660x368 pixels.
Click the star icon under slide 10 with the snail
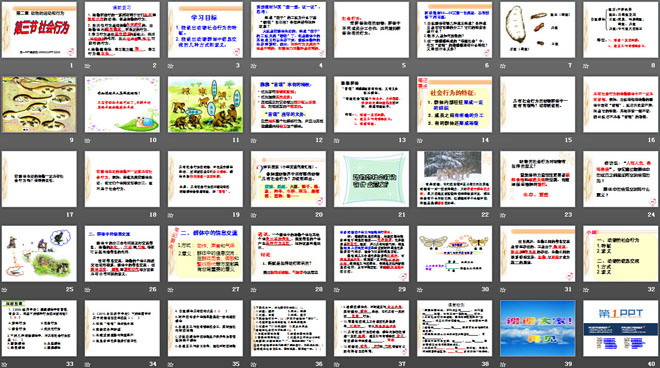(x=88, y=141)
